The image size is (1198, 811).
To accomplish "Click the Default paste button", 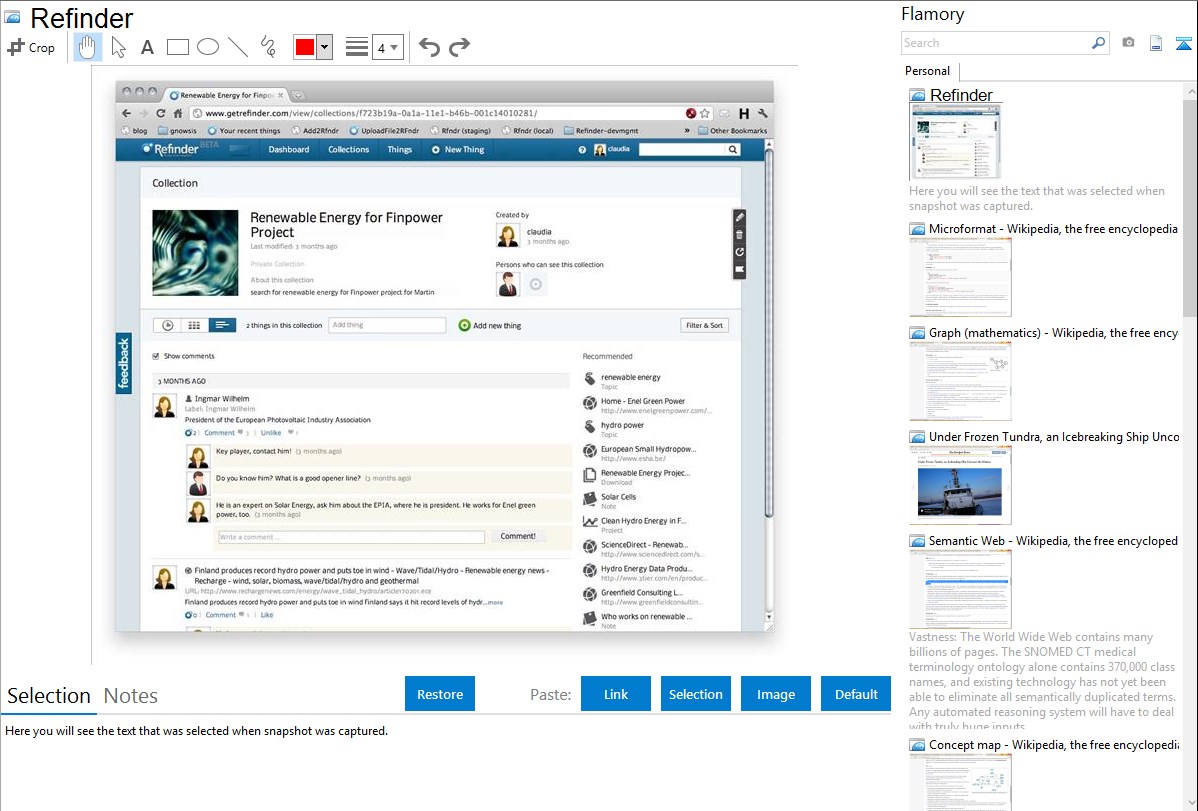I will [x=856, y=694].
